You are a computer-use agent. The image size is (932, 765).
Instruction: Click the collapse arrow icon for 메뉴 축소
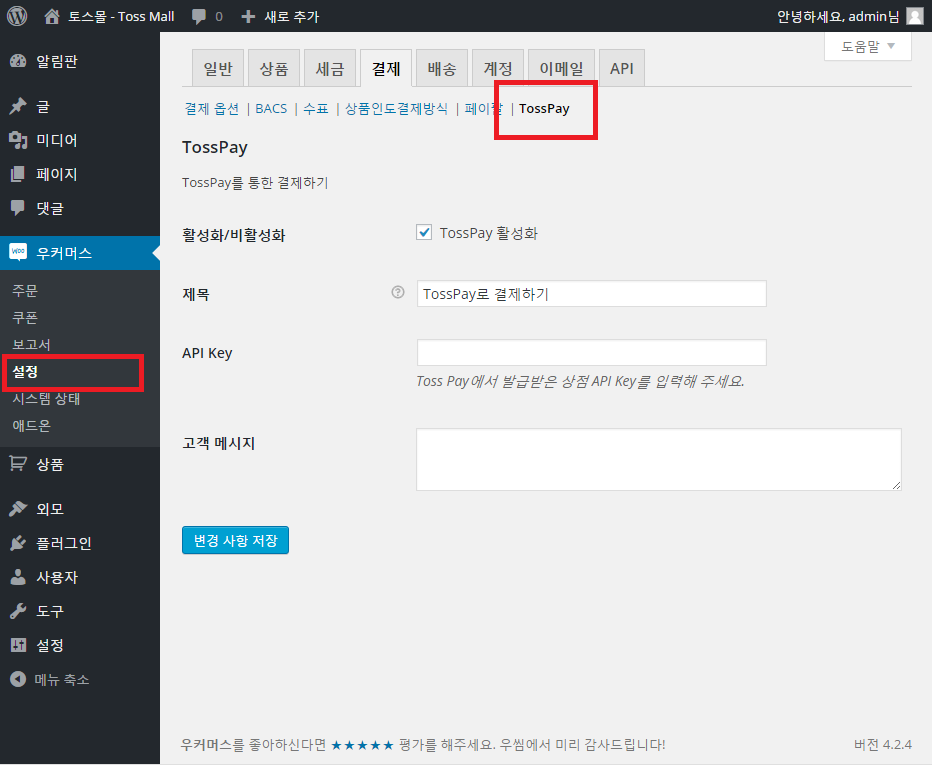pos(18,679)
